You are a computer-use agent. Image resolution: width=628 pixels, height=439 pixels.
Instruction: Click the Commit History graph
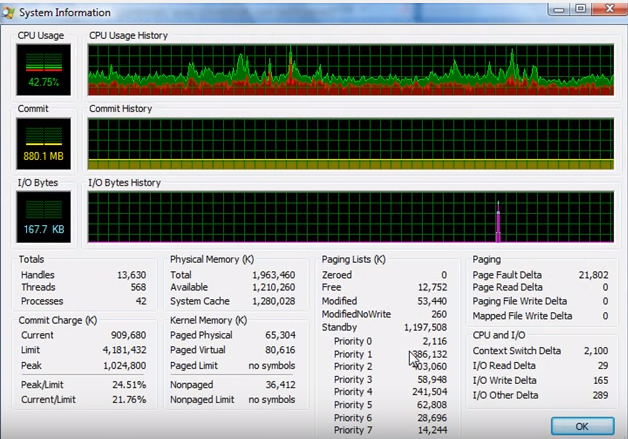tap(350, 143)
